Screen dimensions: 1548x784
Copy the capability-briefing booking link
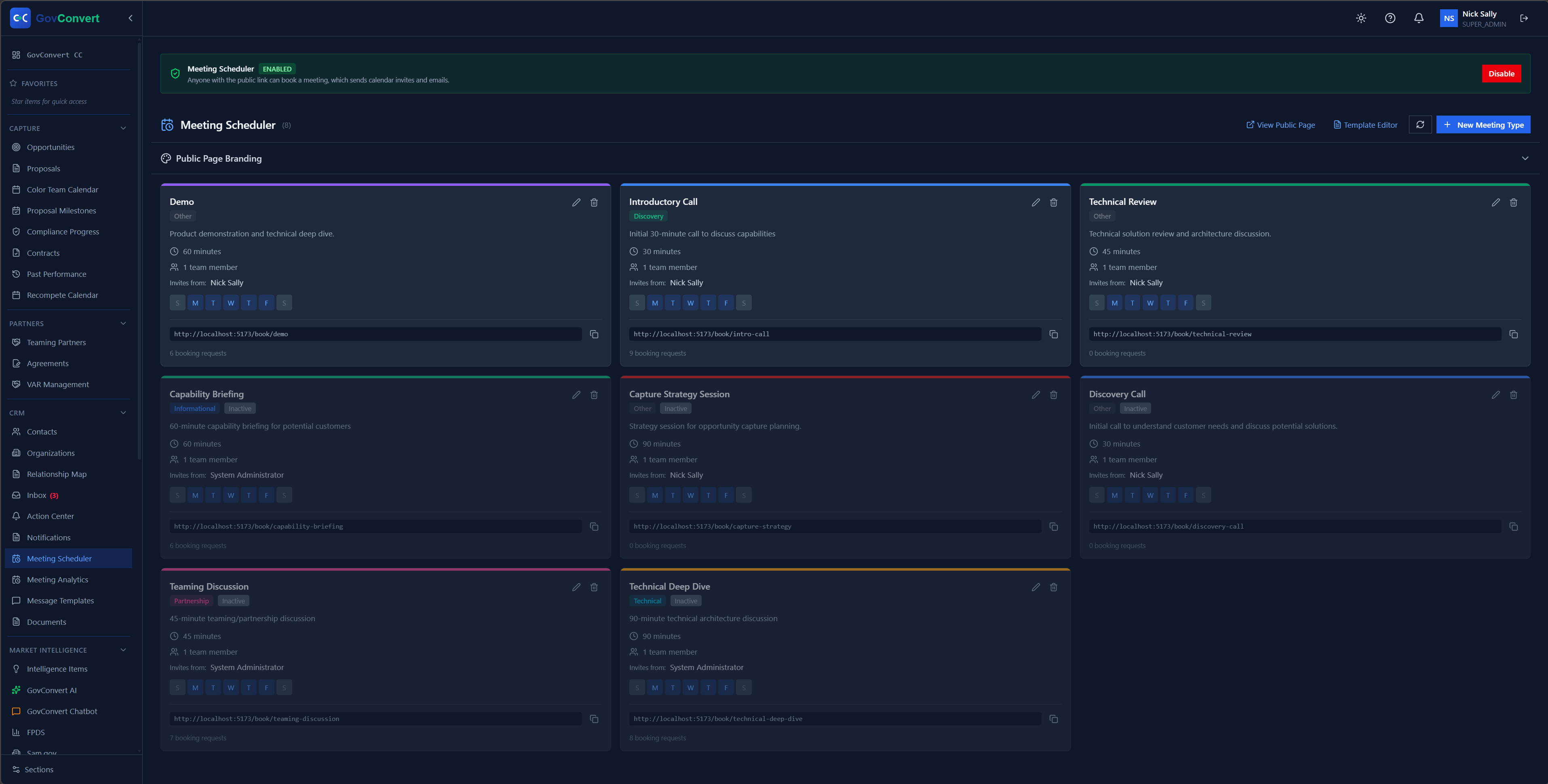(x=594, y=526)
